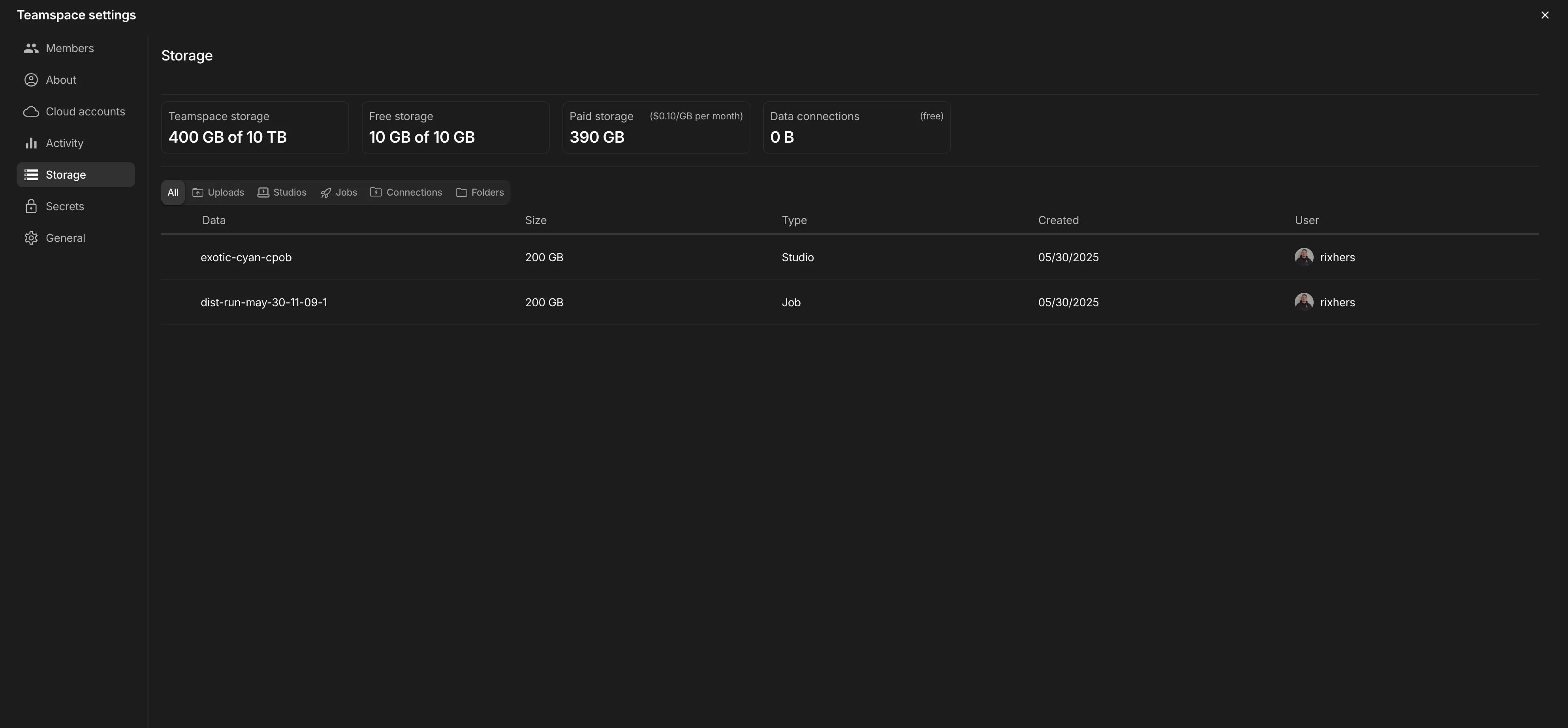Image resolution: width=1568 pixels, height=728 pixels.
Task: Click rixhers username in Job row
Action: 1337,303
